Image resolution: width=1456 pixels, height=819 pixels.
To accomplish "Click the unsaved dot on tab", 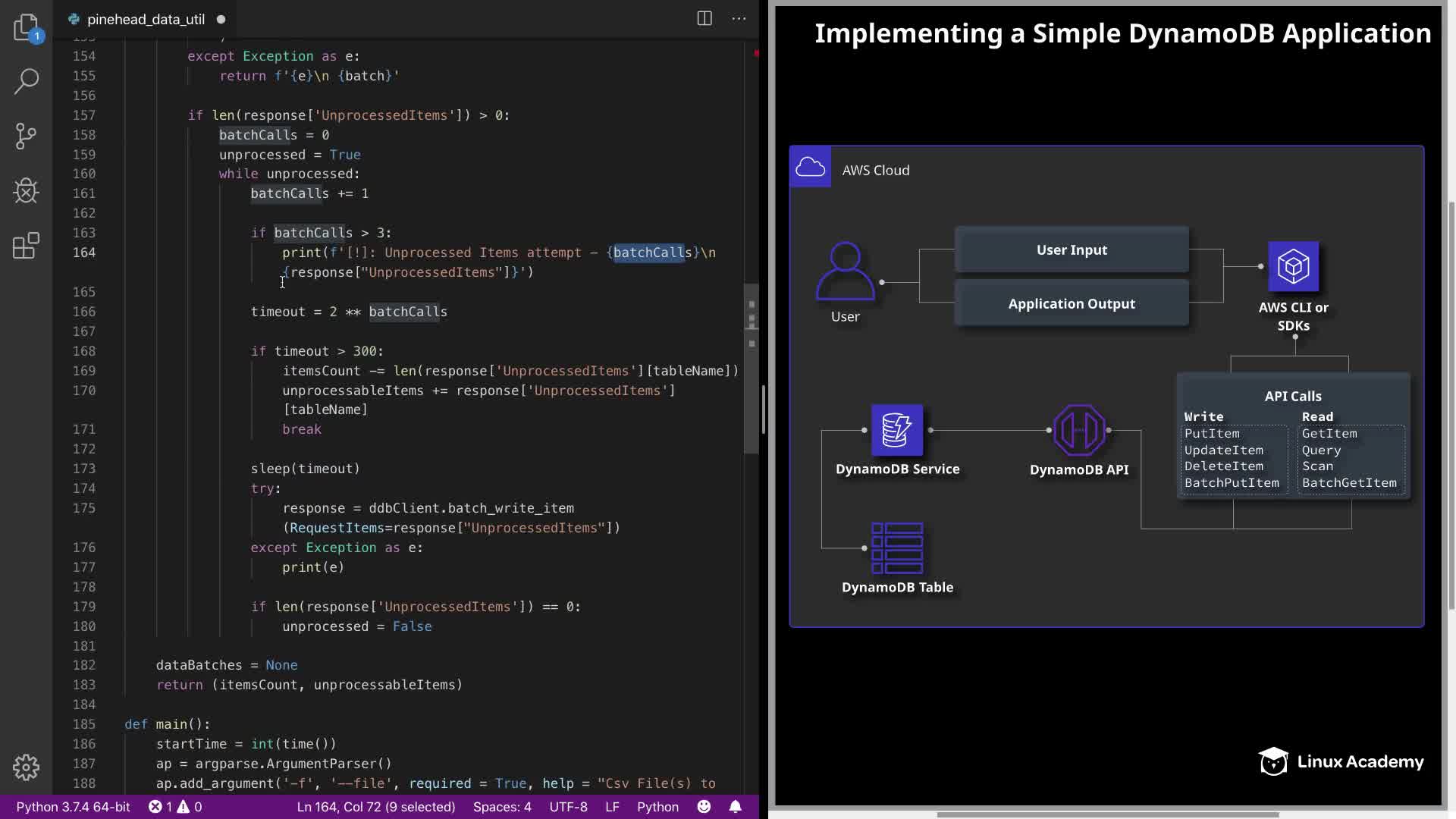I will pyautogui.click(x=221, y=19).
